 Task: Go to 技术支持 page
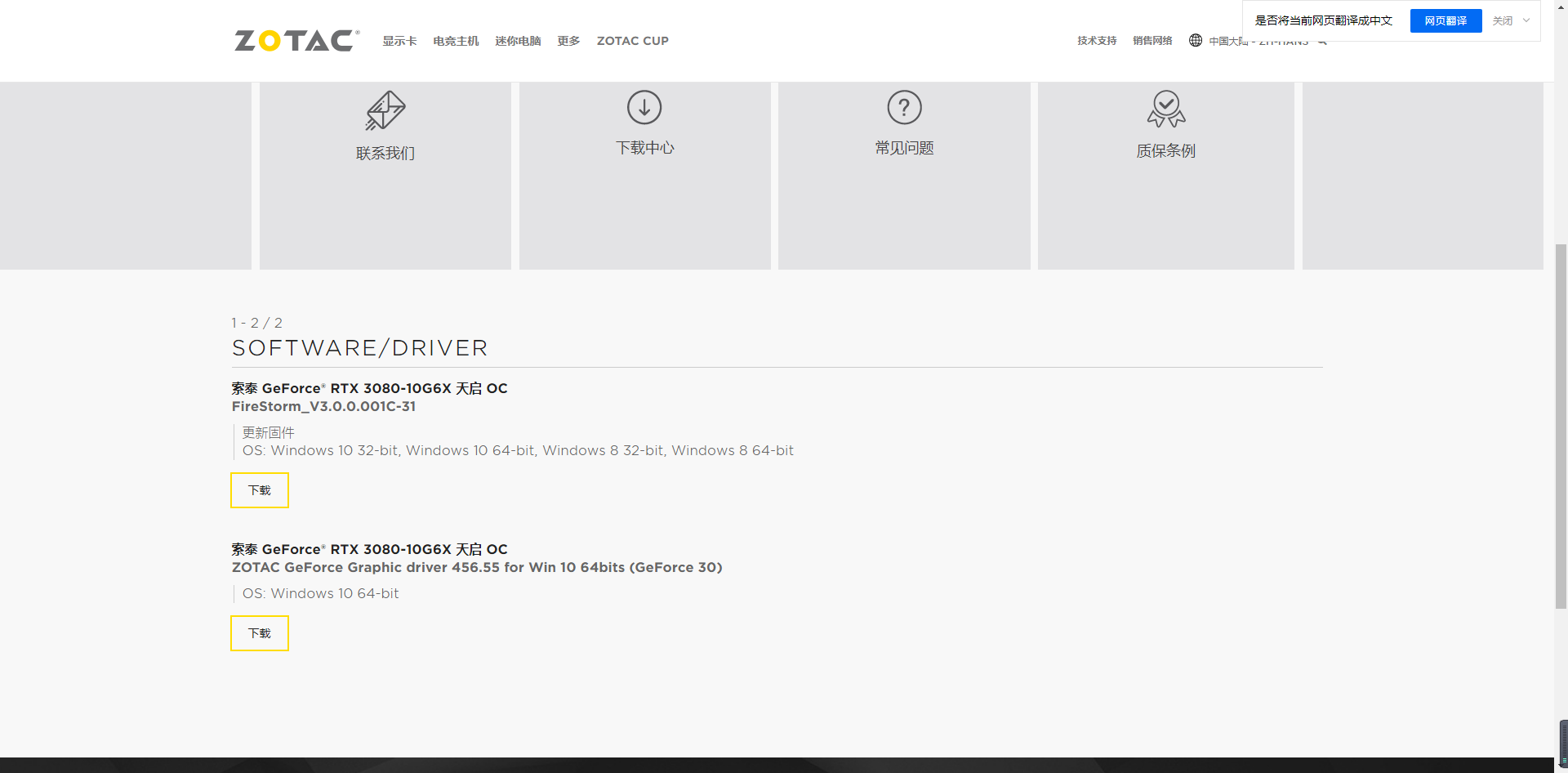click(1097, 41)
